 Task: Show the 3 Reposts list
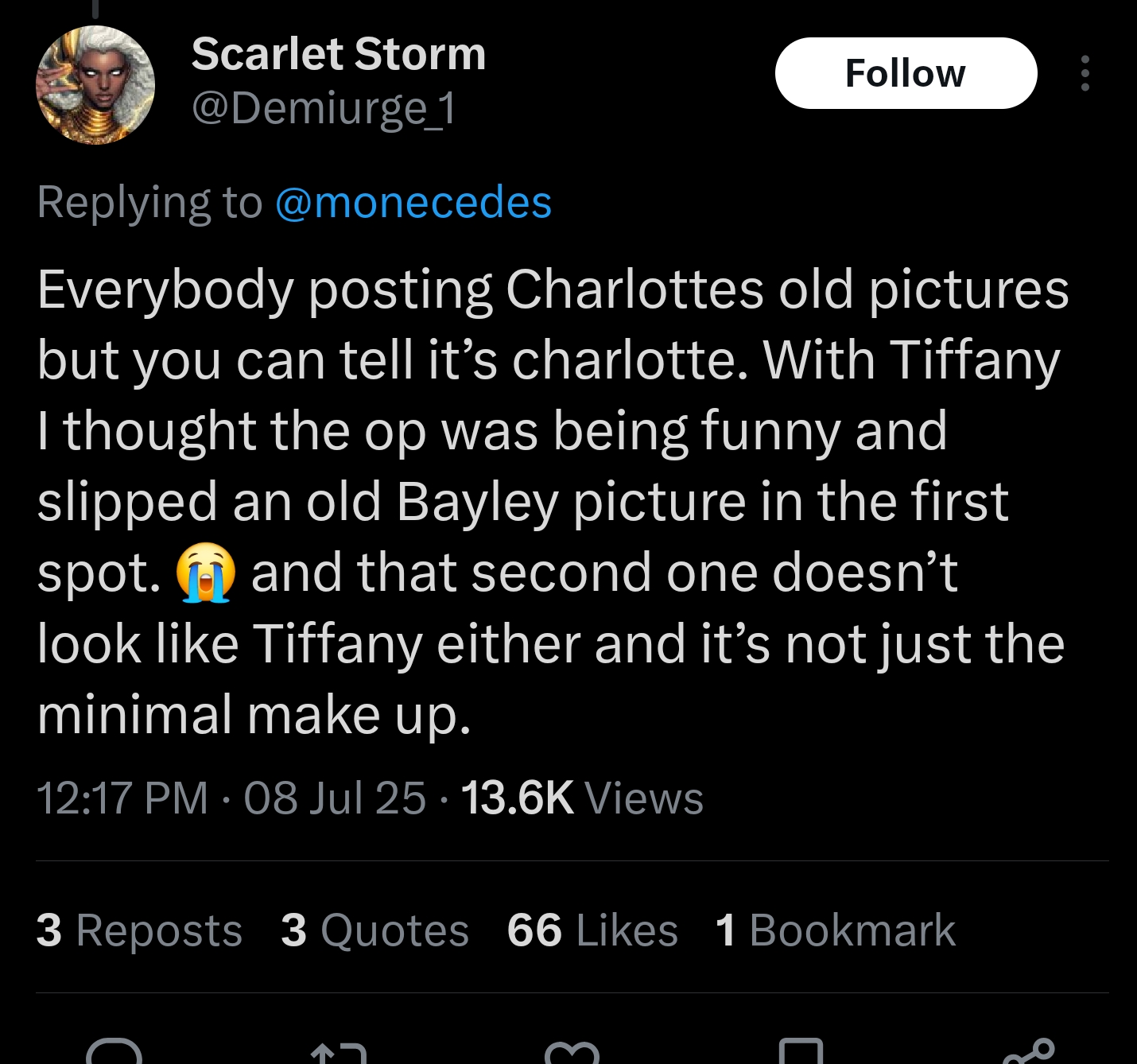pos(139,930)
